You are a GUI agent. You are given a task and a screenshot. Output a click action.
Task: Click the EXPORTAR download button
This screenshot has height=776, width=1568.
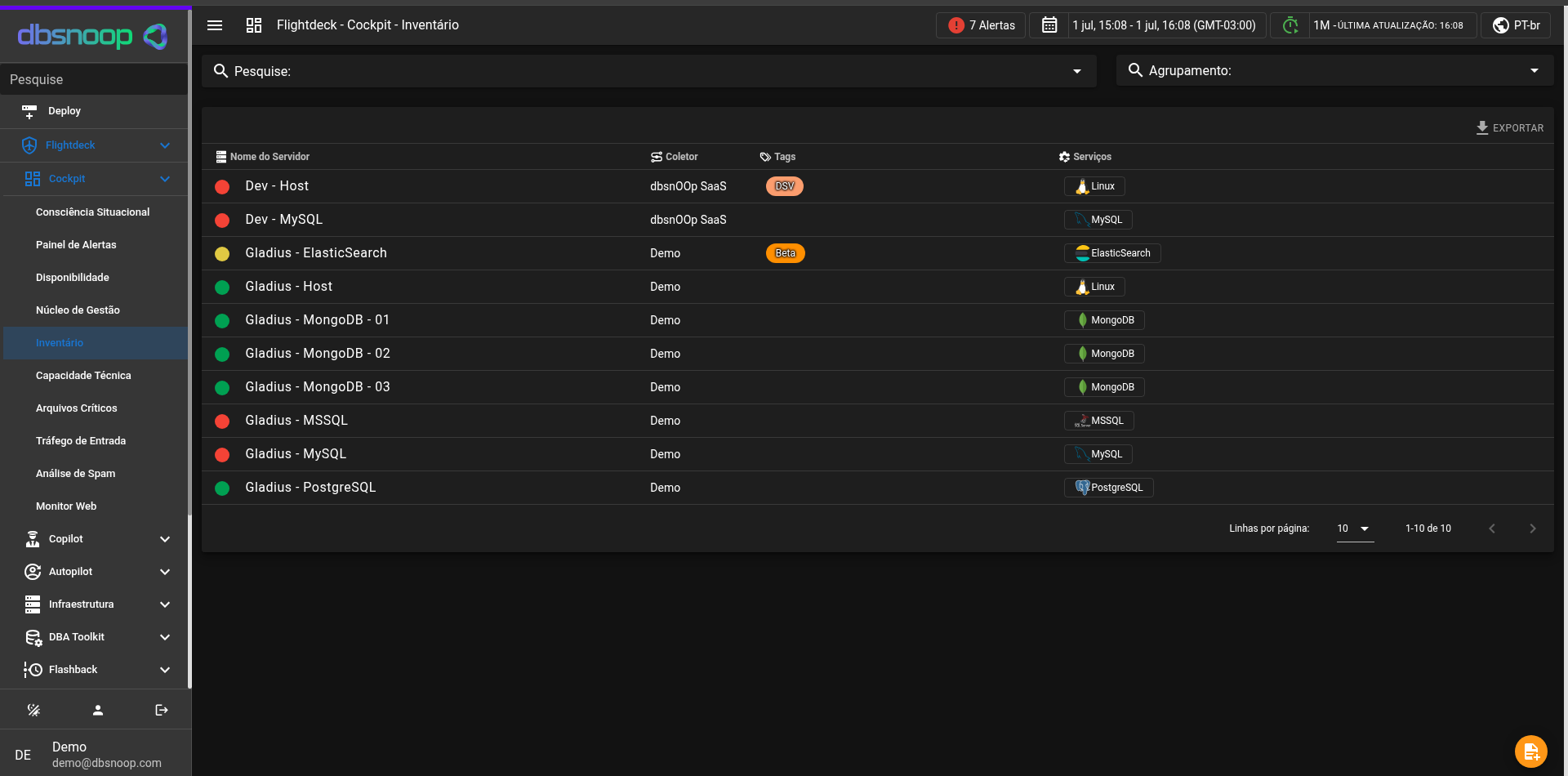(1510, 128)
